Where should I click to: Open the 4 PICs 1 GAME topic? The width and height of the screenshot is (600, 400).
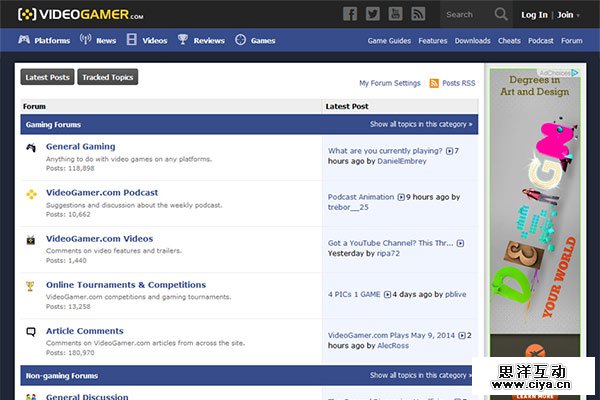354,294
